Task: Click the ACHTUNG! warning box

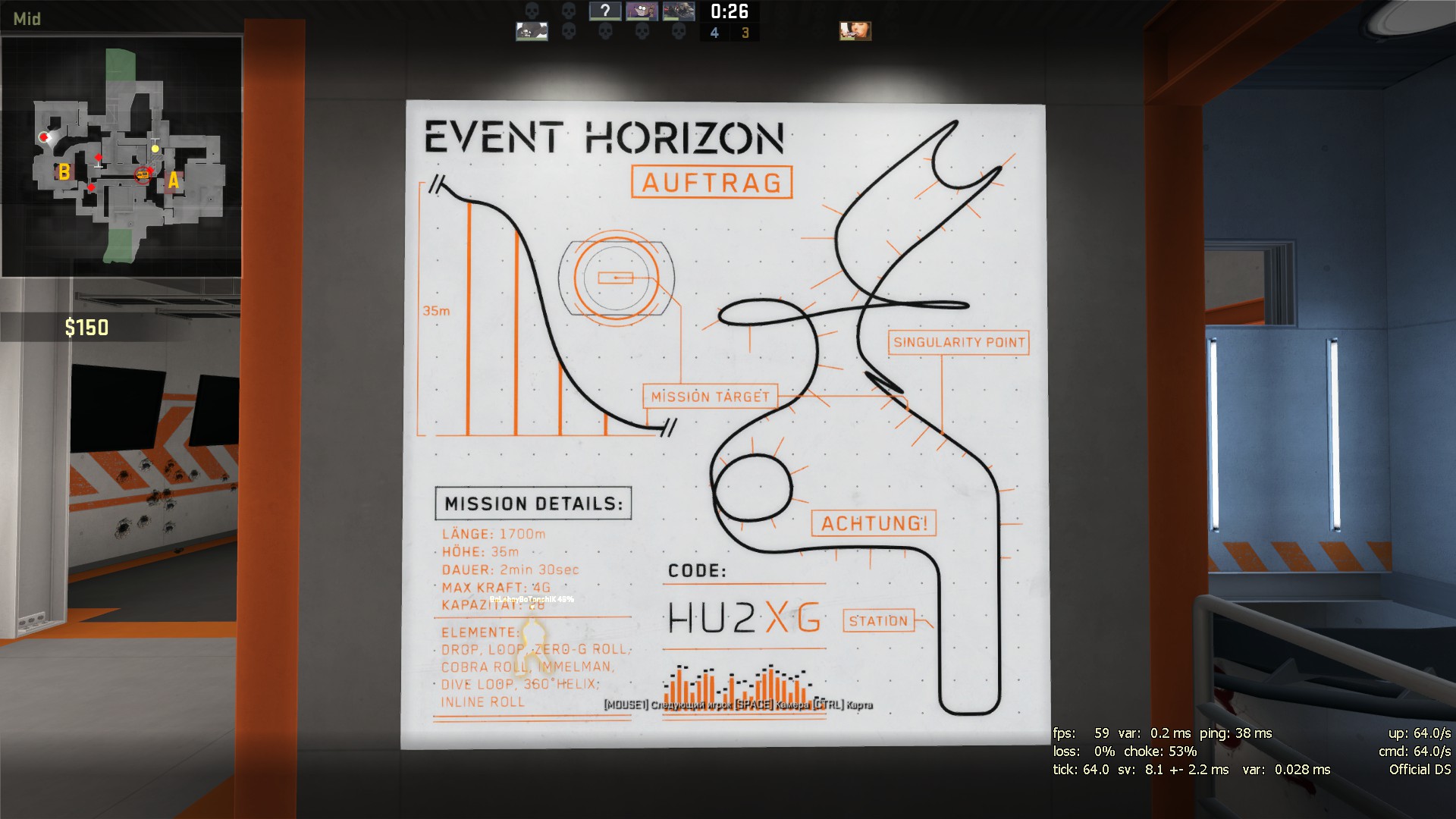Action: tap(874, 523)
